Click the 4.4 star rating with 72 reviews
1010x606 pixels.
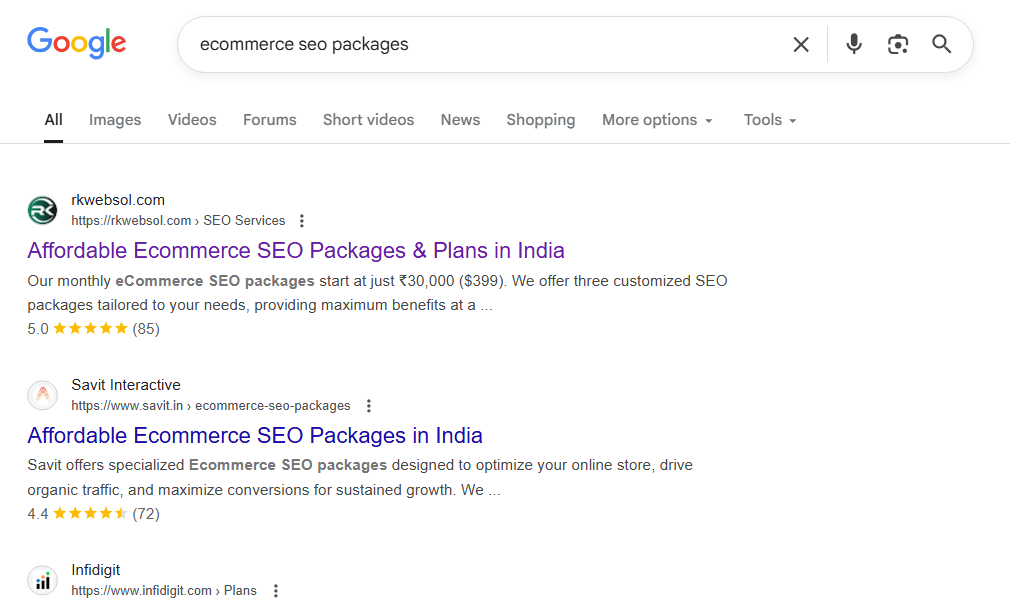coord(93,513)
